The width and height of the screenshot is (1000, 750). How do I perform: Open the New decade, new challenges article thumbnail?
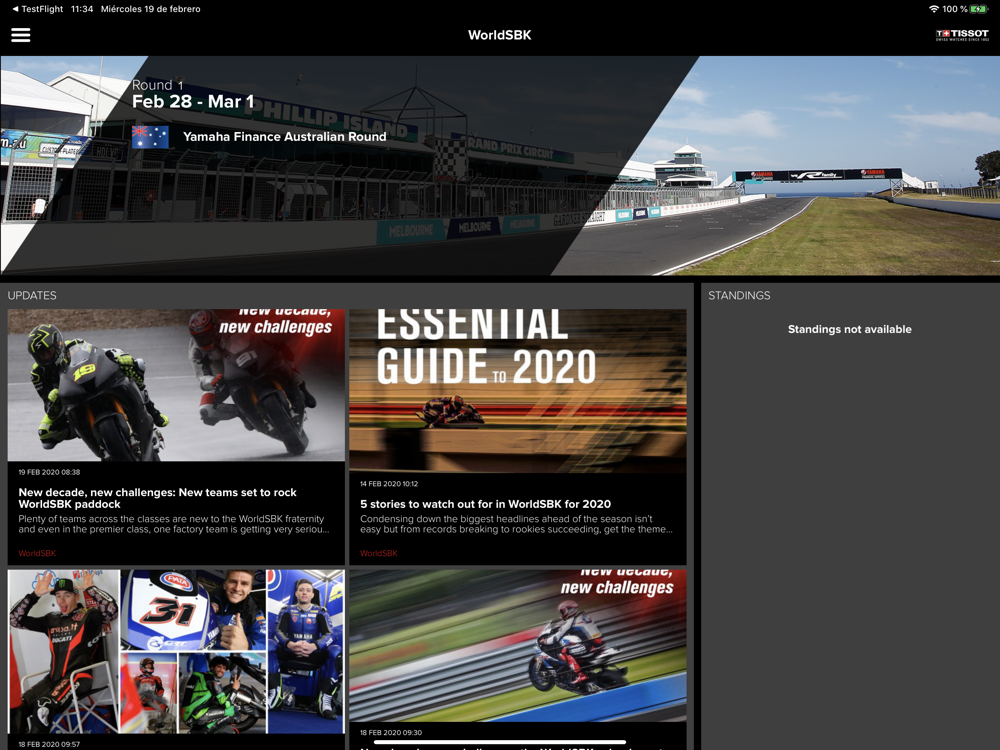click(x=176, y=385)
